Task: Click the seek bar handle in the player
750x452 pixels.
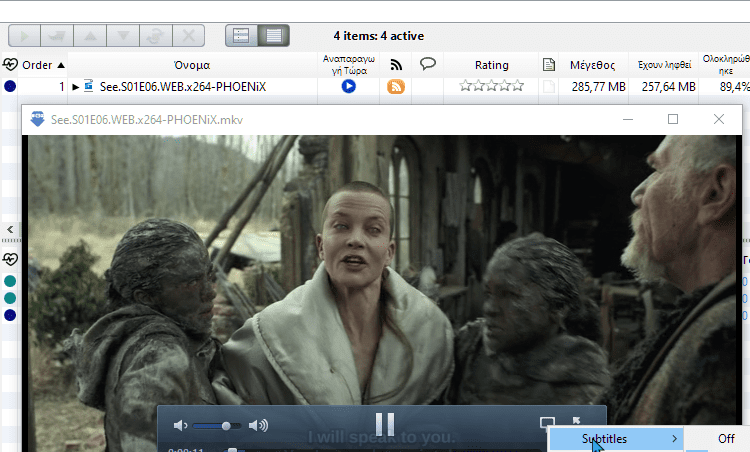Action: [232, 450]
